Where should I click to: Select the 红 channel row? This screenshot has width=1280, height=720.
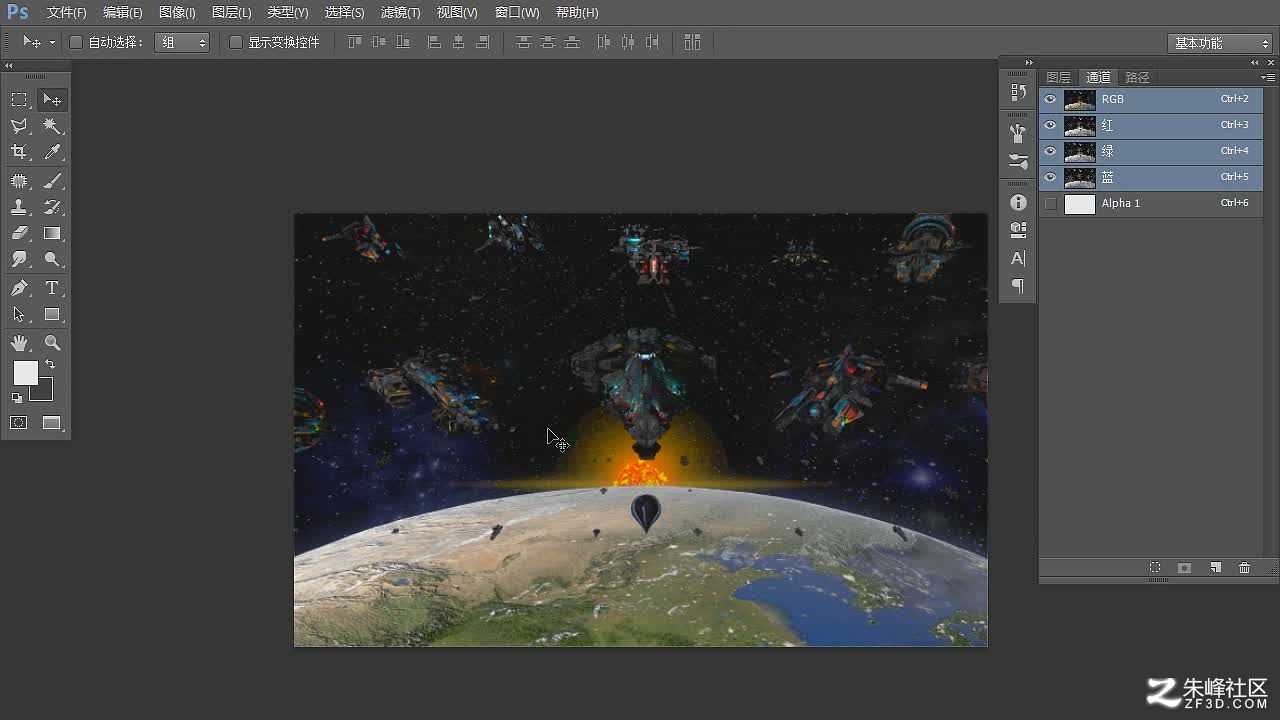(1151, 125)
